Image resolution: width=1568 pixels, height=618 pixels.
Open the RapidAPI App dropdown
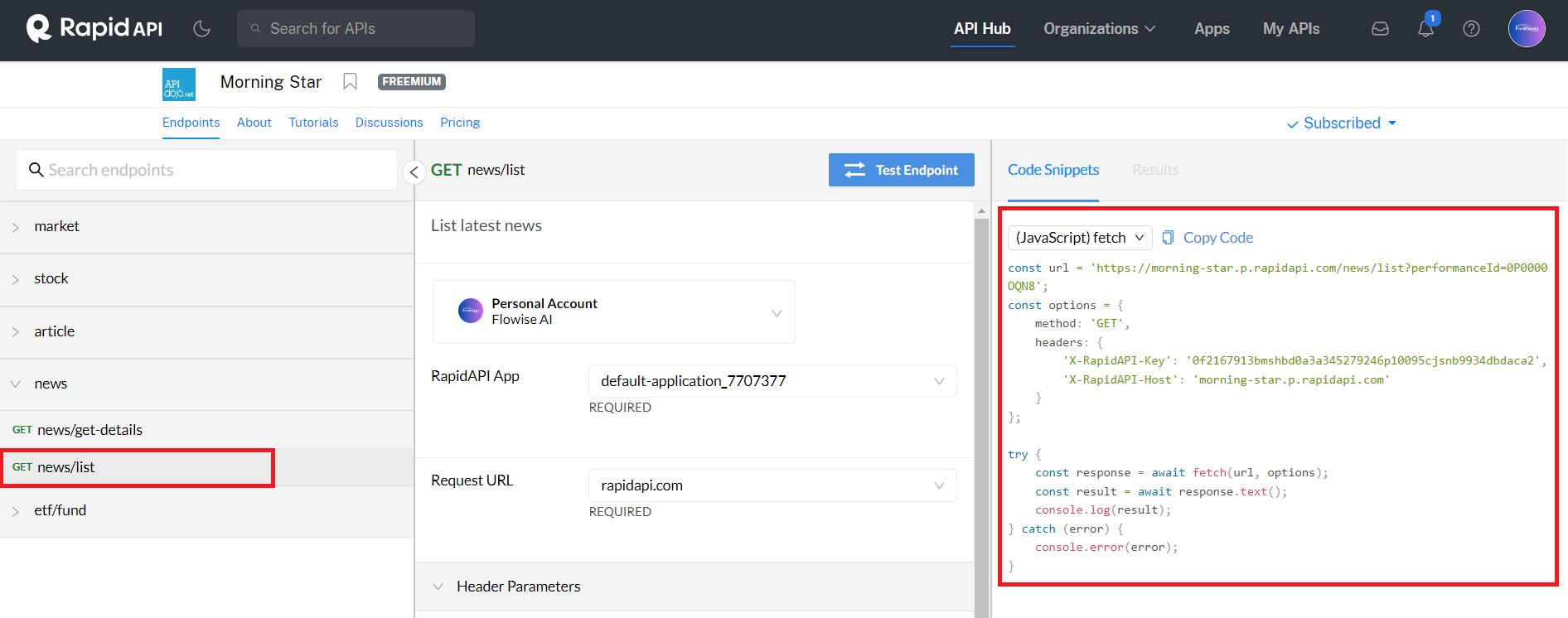pyautogui.click(x=772, y=381)
